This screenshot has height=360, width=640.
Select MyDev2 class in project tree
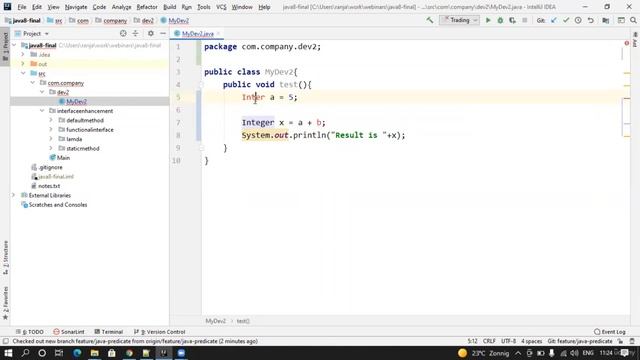pyautogui.click(x=76, y=101)
